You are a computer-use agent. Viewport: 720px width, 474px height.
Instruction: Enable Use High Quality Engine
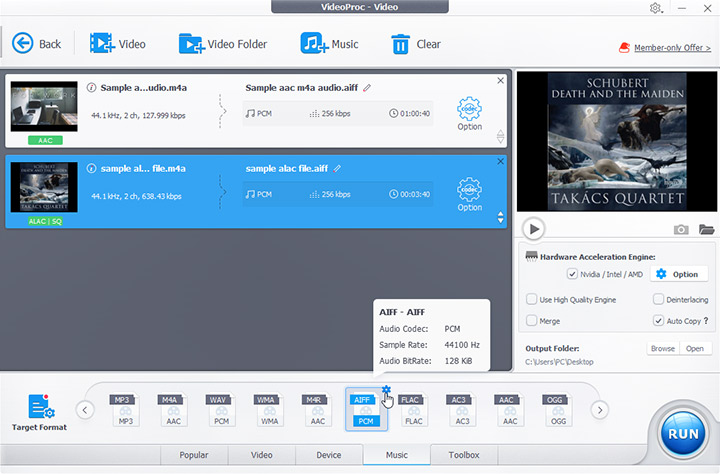[x=531, y=299]
